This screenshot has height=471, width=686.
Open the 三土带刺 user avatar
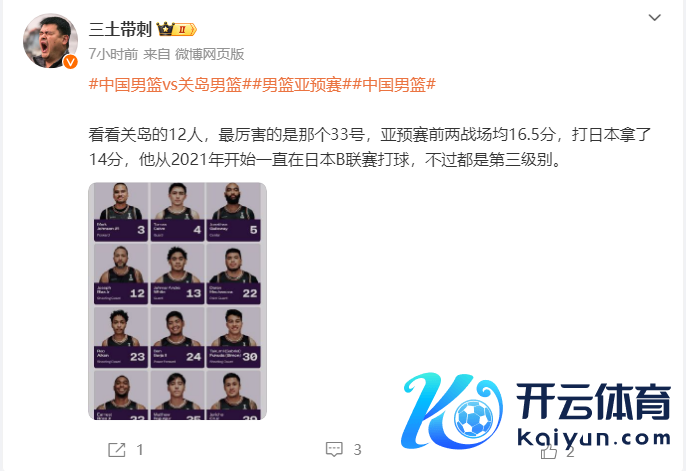pos(50,40)
